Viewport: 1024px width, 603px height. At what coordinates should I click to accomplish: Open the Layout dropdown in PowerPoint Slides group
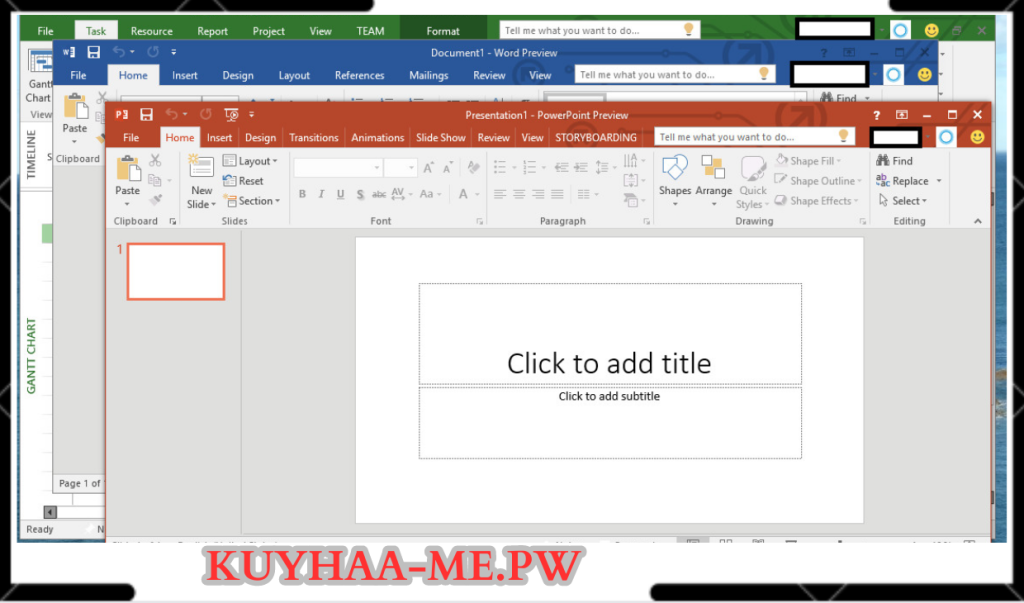click(x=250, y=161)
